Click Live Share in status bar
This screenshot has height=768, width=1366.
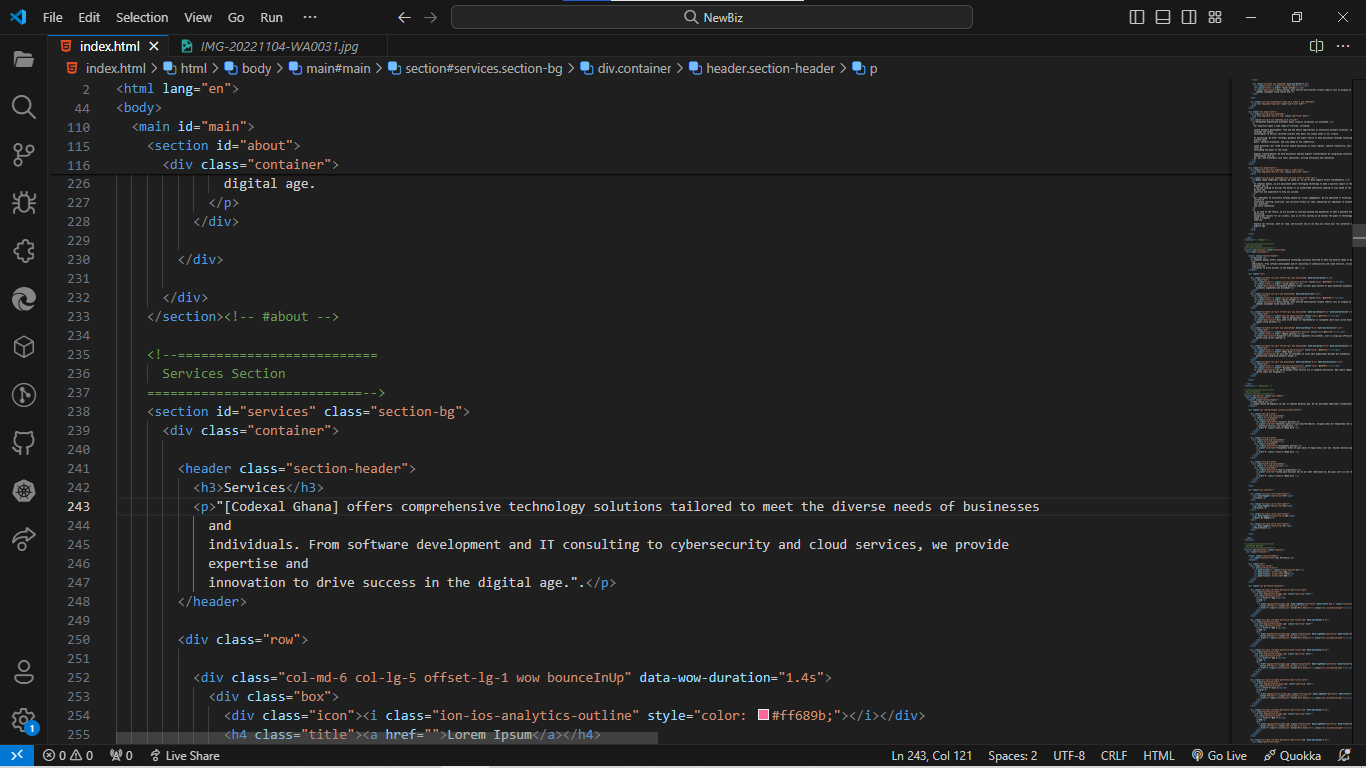[184, 756]
